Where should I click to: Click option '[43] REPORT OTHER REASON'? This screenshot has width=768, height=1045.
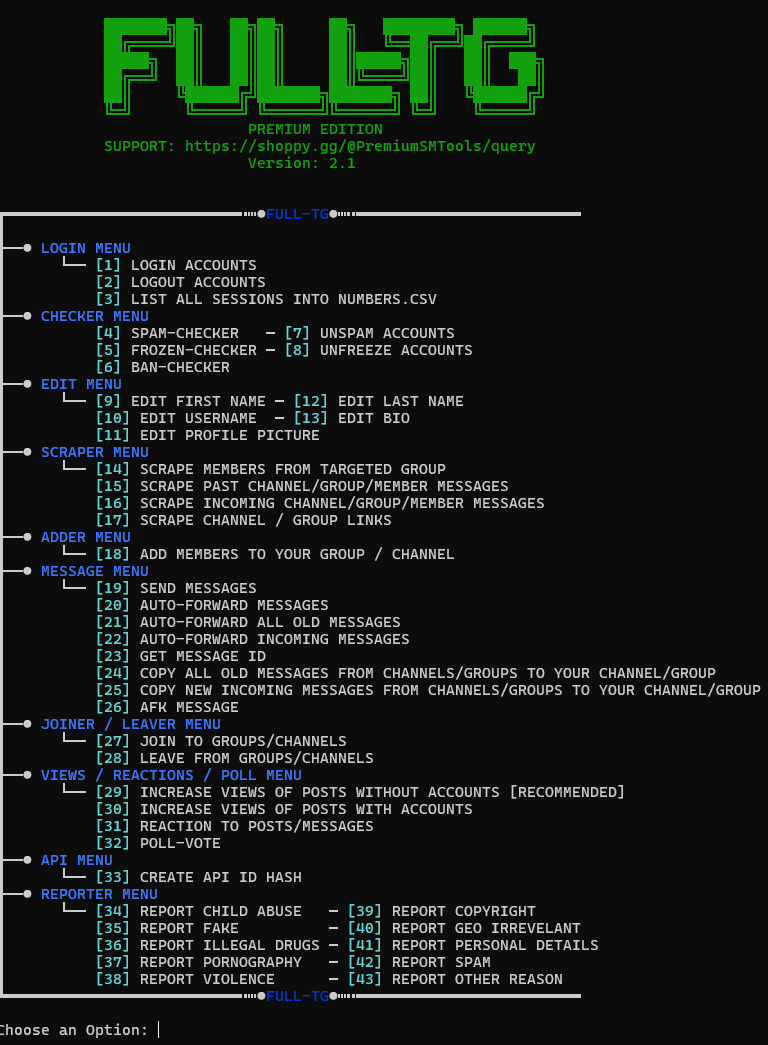point(455,979)
